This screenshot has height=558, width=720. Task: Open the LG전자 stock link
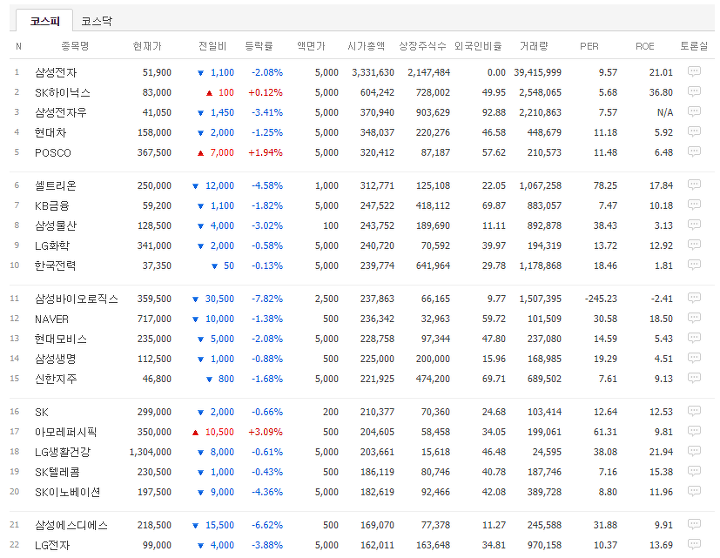pos(52,545)
